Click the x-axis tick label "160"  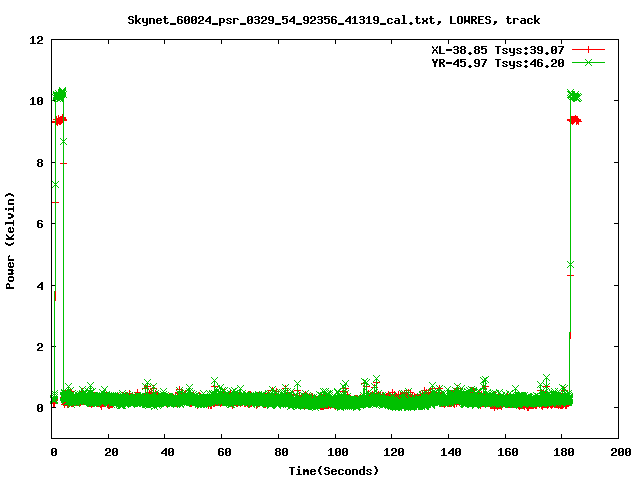point(507,452)
